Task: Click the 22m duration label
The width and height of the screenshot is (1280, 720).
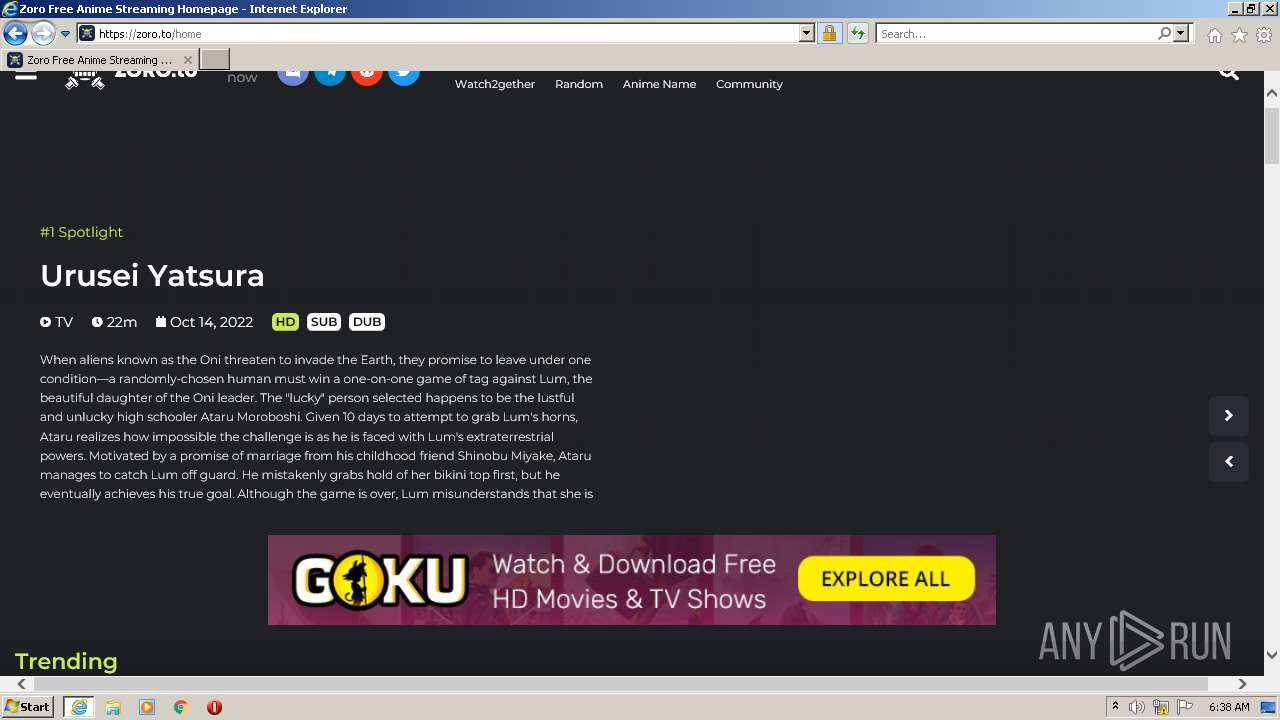Action: pyautogui.click(x=114, y=322)
